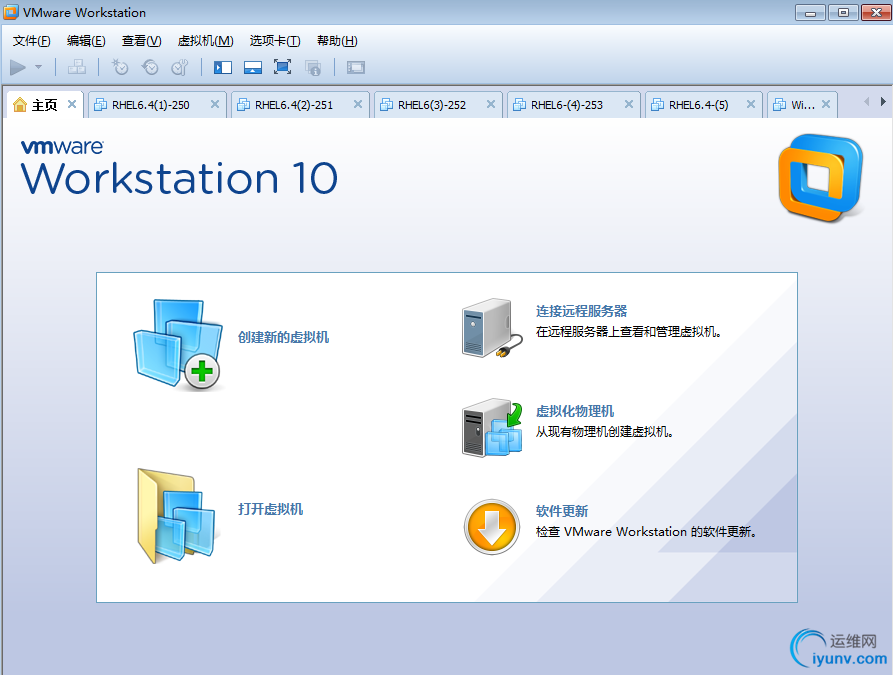Close the RHEL6.4-(5) tab
The image size is (893, 675).
[x=751, y=104]
